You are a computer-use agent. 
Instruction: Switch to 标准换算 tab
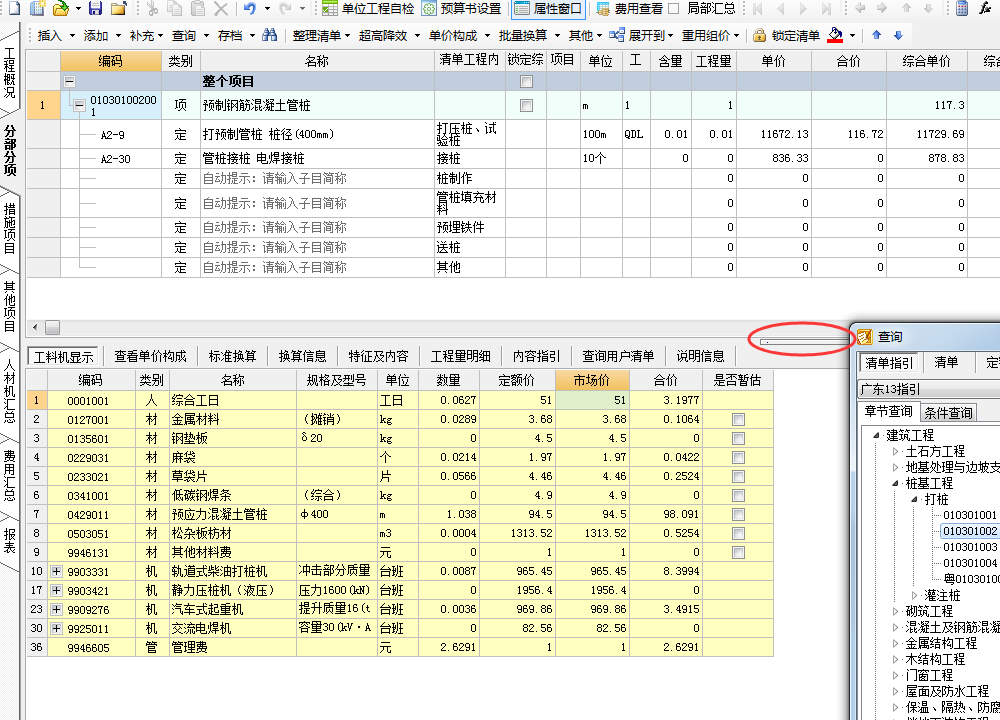(232, 356)
